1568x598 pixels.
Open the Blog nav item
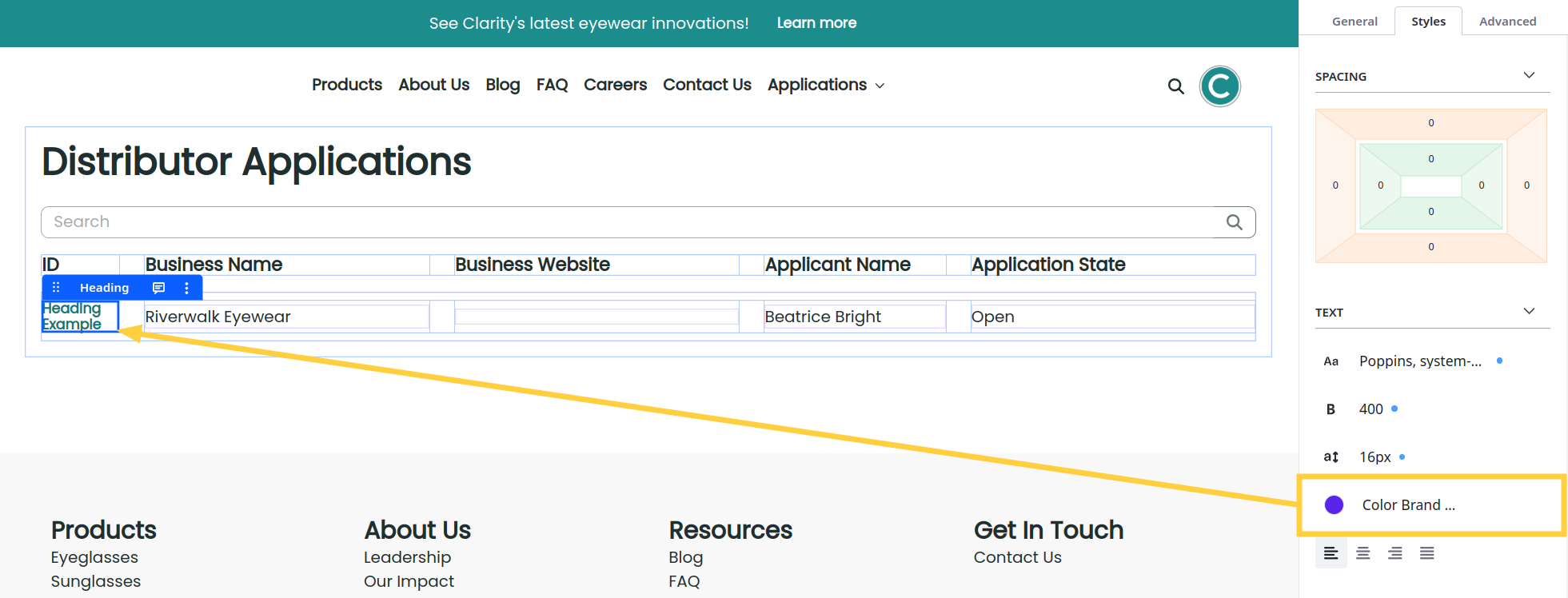pyautogui.click(x=503, y=85)
